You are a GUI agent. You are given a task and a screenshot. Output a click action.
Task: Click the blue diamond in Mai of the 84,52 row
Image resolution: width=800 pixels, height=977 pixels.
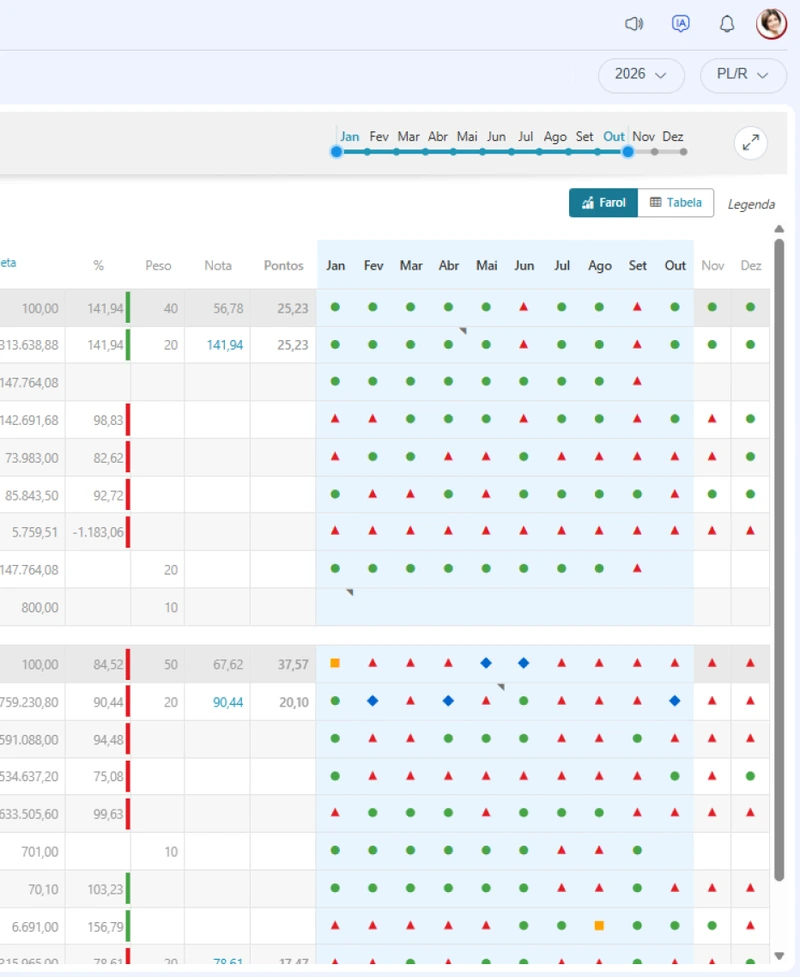coord(486,663)
